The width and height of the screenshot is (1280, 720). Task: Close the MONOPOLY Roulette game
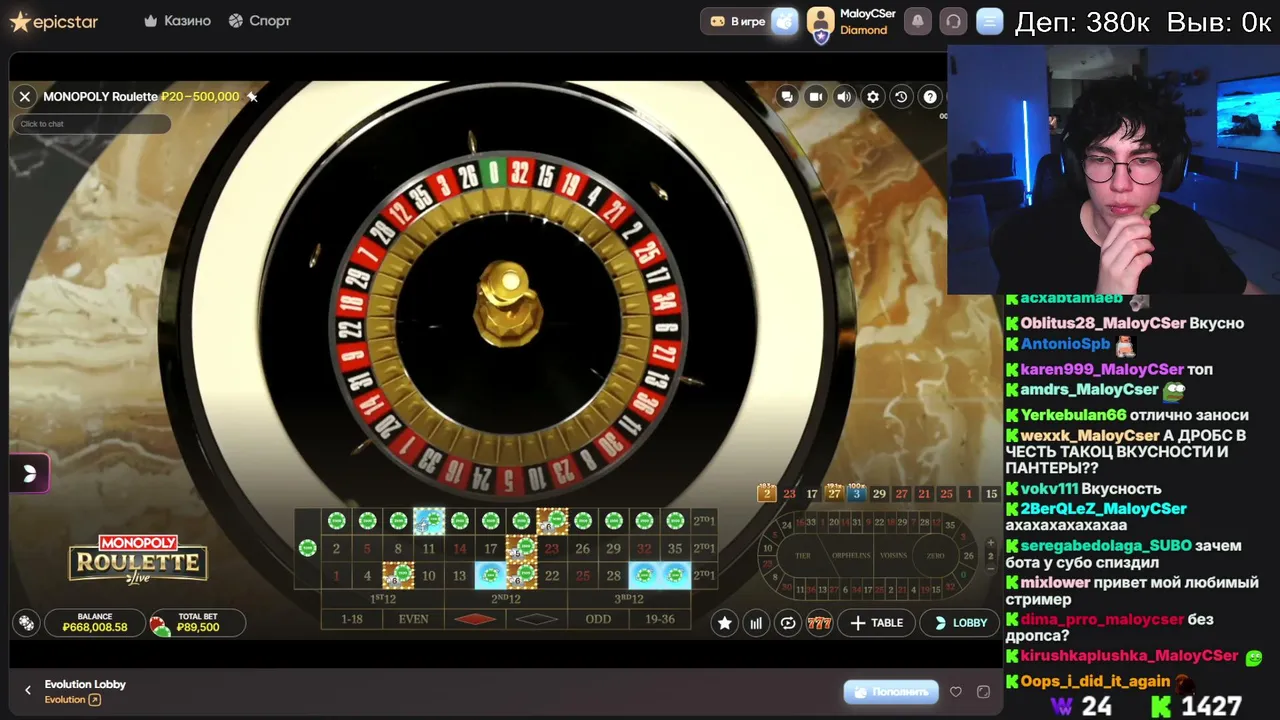[x=25, y=96]
